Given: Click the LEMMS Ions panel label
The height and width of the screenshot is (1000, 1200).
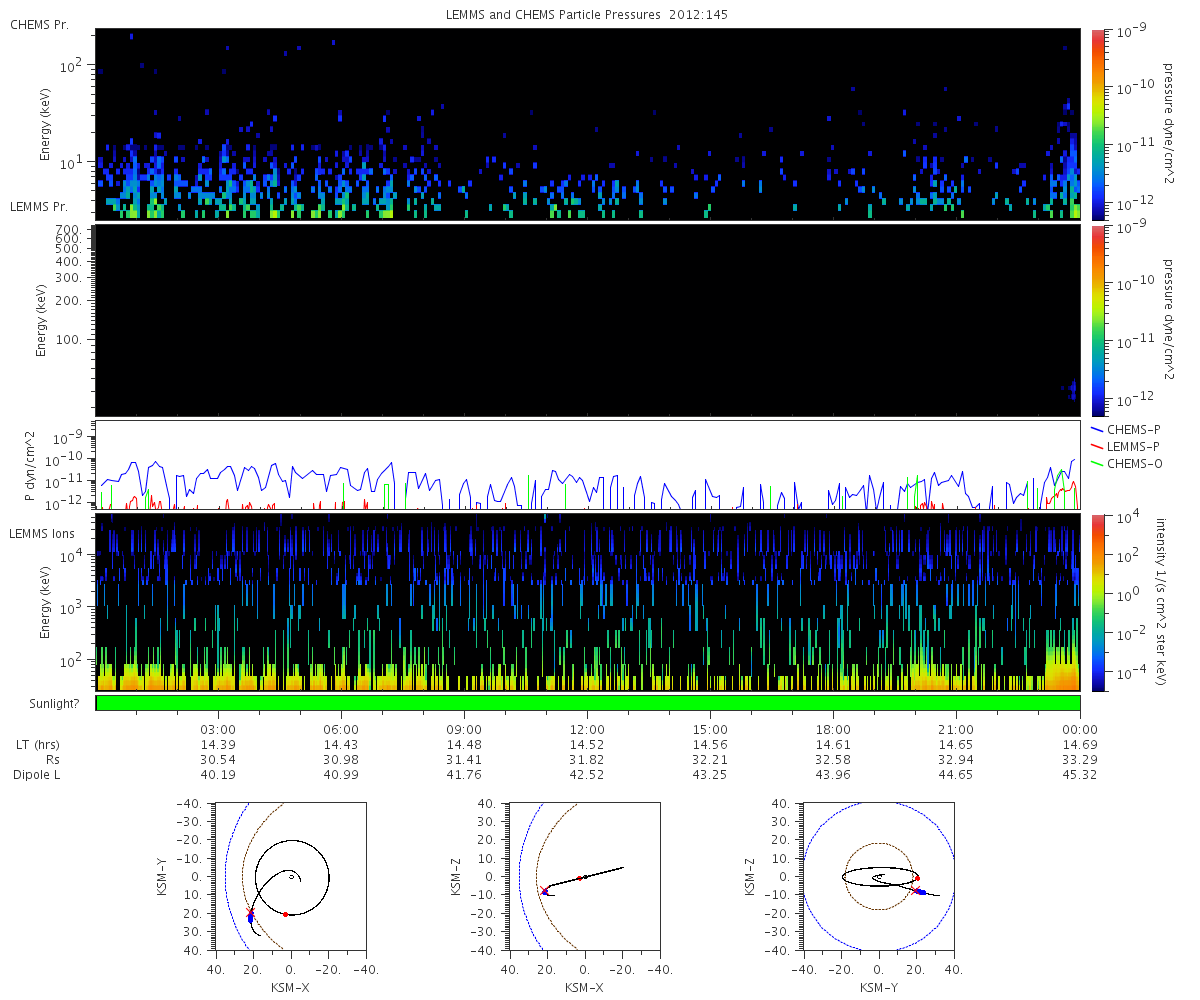Looking at the screenshot, I should click(44, 535).
